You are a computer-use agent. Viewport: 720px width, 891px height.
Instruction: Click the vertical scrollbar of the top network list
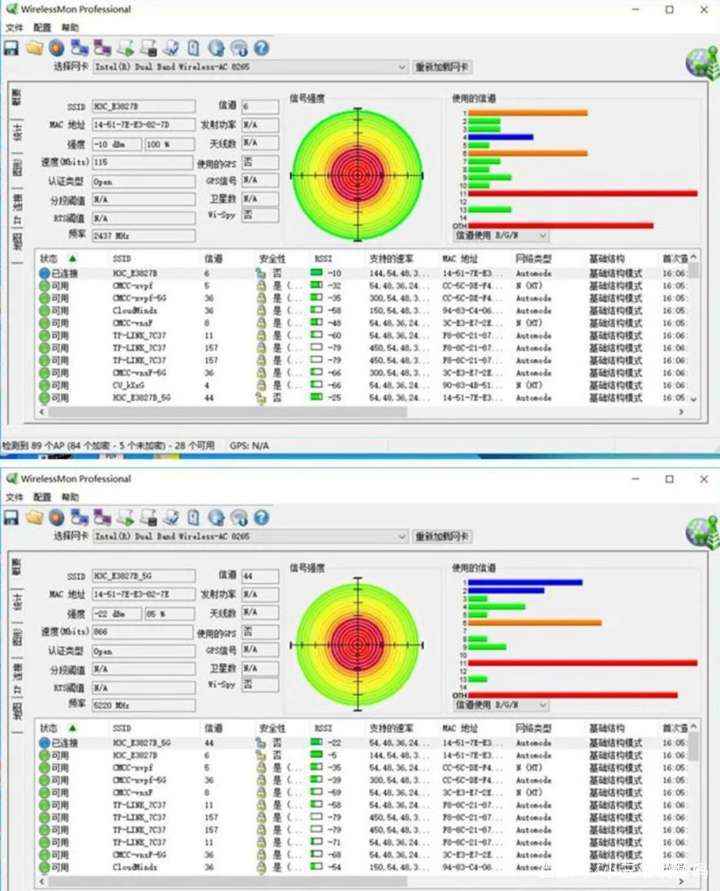[694, 330]
